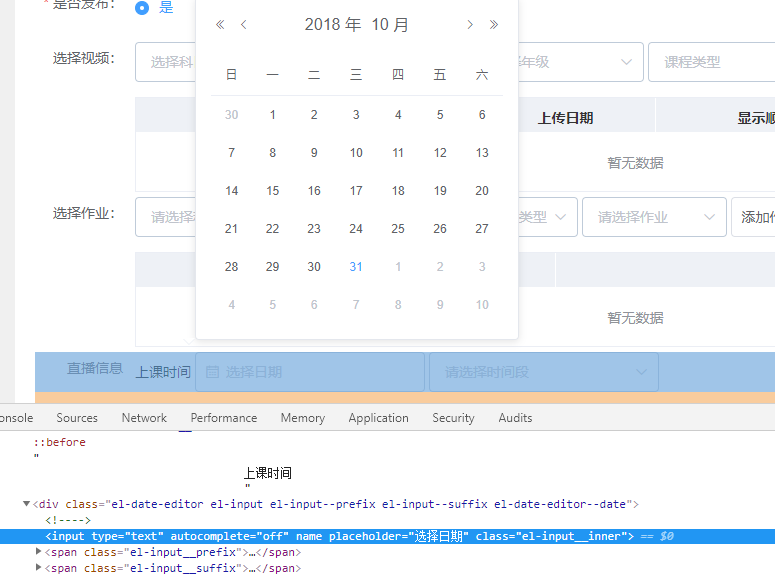Go to previous year in calendar
This screenshot has height=575, width=775.
(x=220, y=24)
